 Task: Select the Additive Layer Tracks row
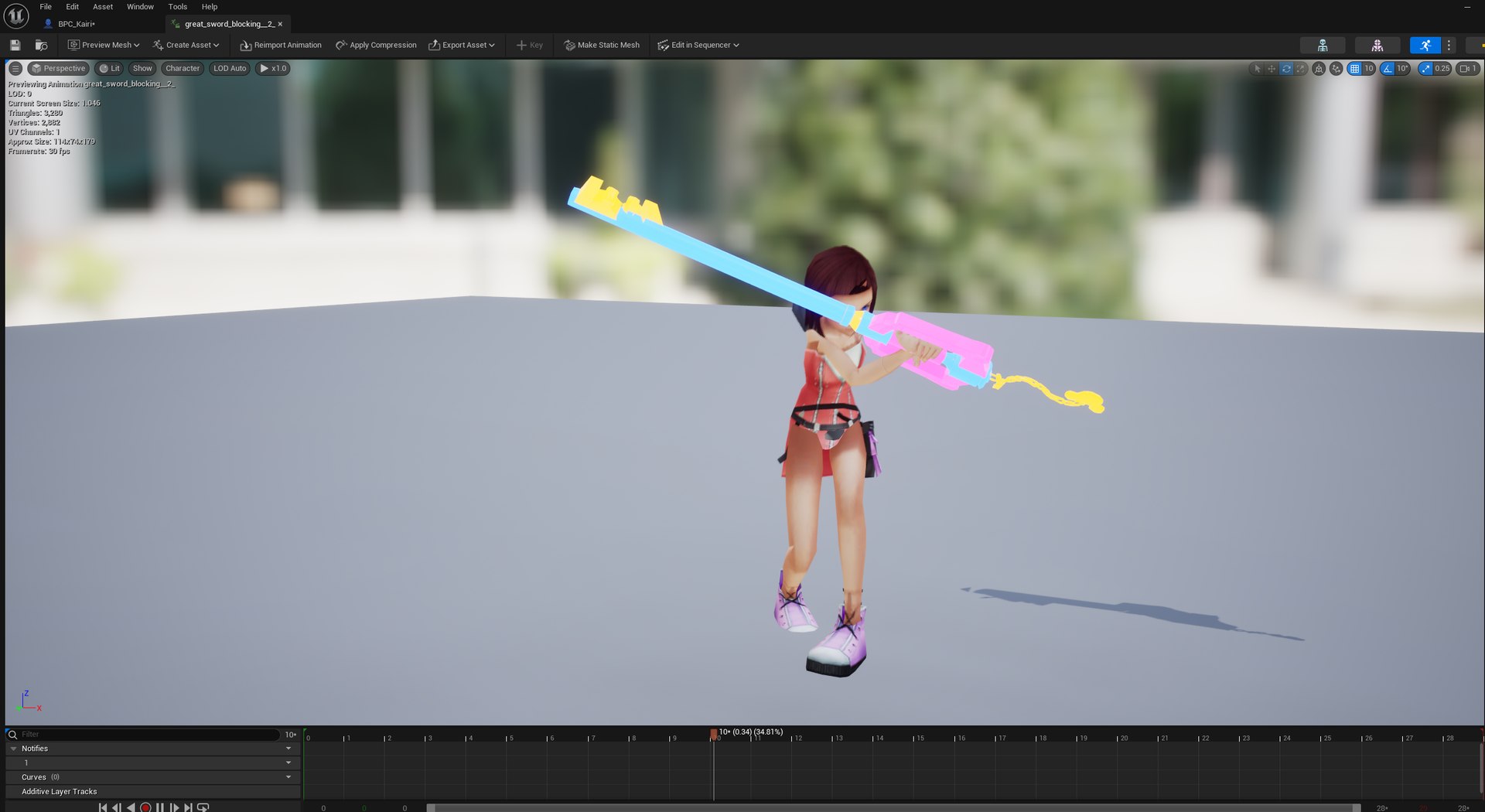[152, 792]
